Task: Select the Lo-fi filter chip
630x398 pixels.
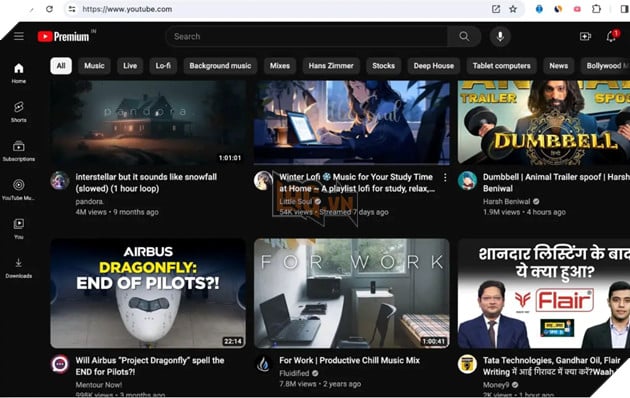Action: [163, 66]
